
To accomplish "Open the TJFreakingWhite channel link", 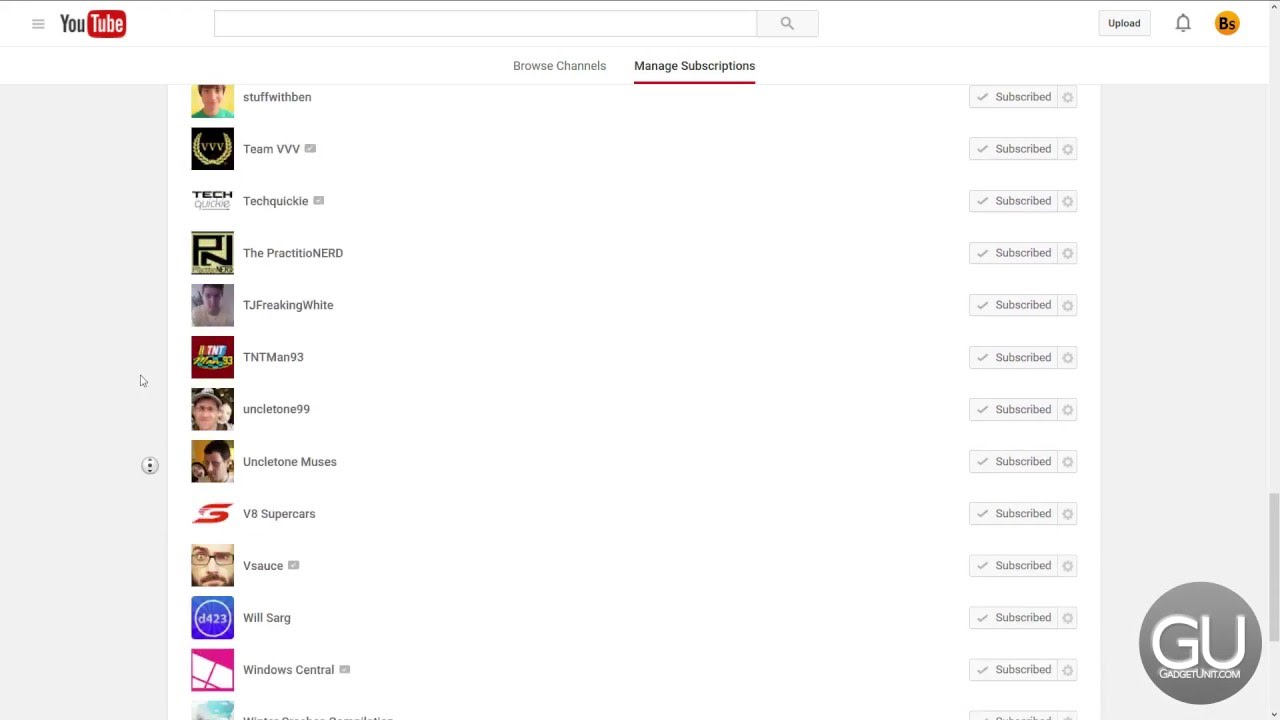I will [288, 305].
